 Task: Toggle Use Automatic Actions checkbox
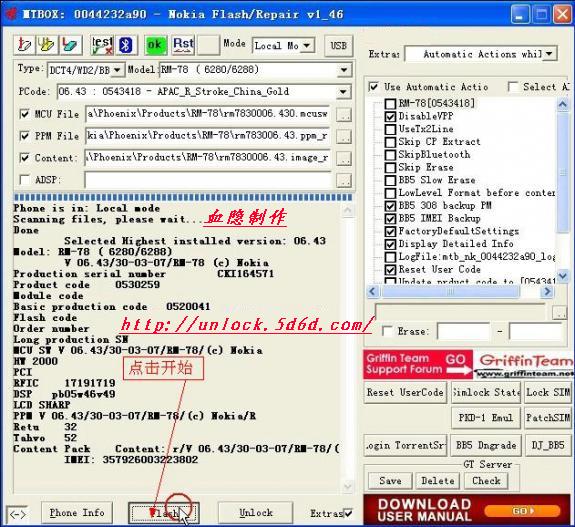(x=373, y=87)
